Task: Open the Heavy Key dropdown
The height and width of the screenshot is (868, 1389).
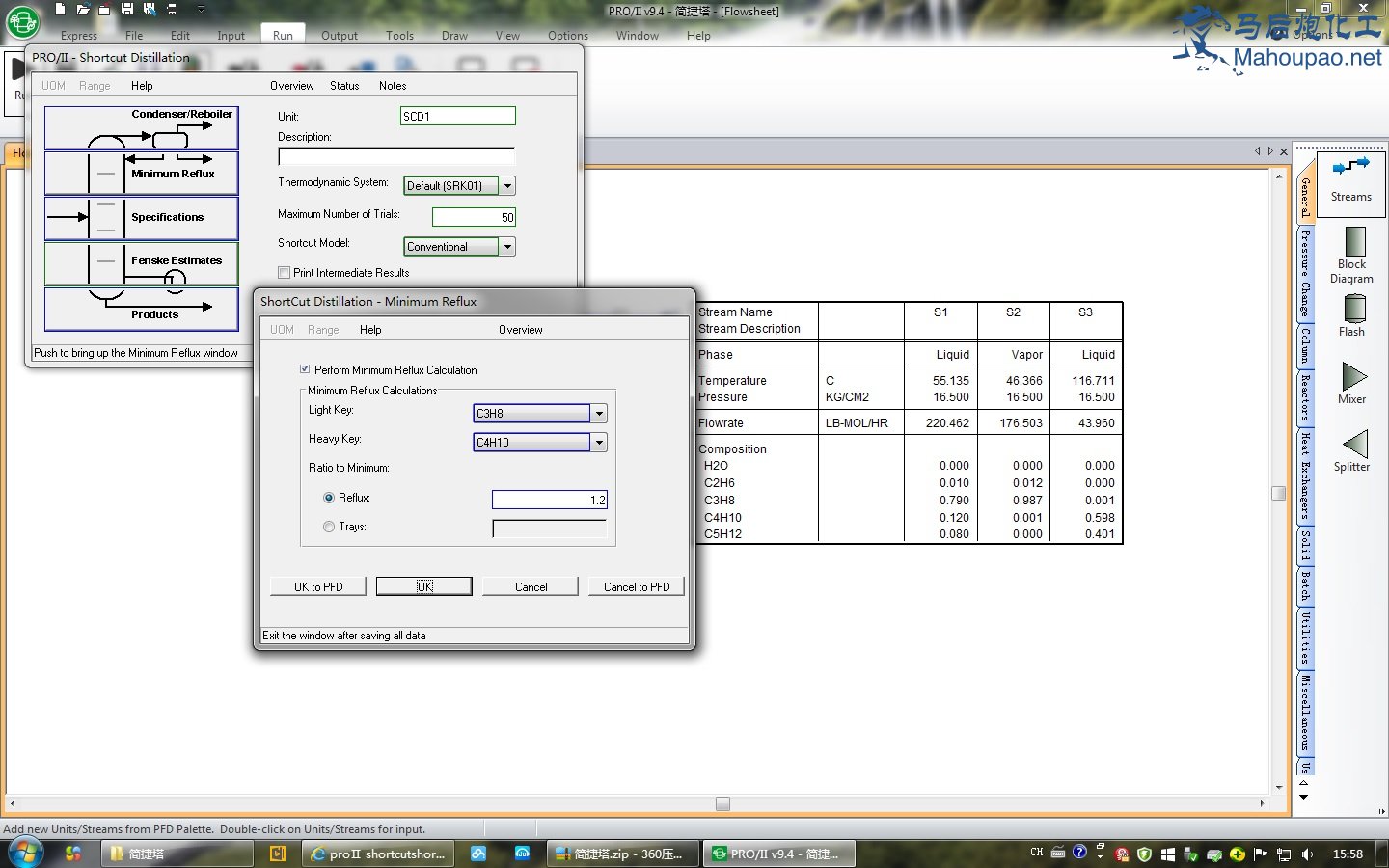Action: (599, 442)
